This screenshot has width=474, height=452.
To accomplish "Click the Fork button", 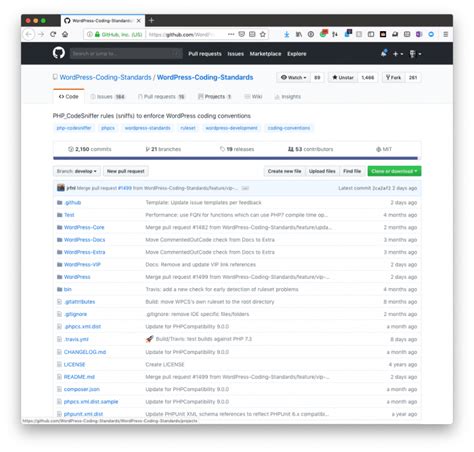I will pos(393,77).
